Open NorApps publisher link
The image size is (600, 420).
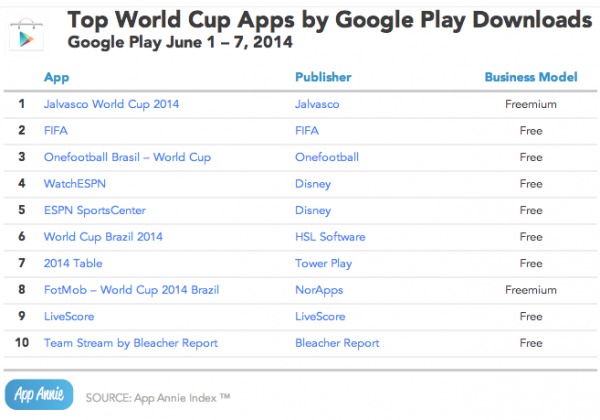point(319,290)
